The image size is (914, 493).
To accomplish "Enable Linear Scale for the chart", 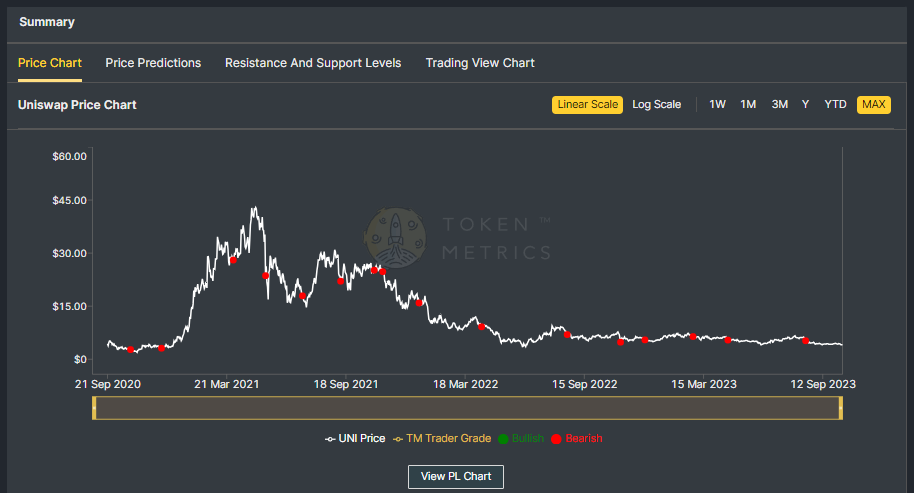I will [587, 105].
